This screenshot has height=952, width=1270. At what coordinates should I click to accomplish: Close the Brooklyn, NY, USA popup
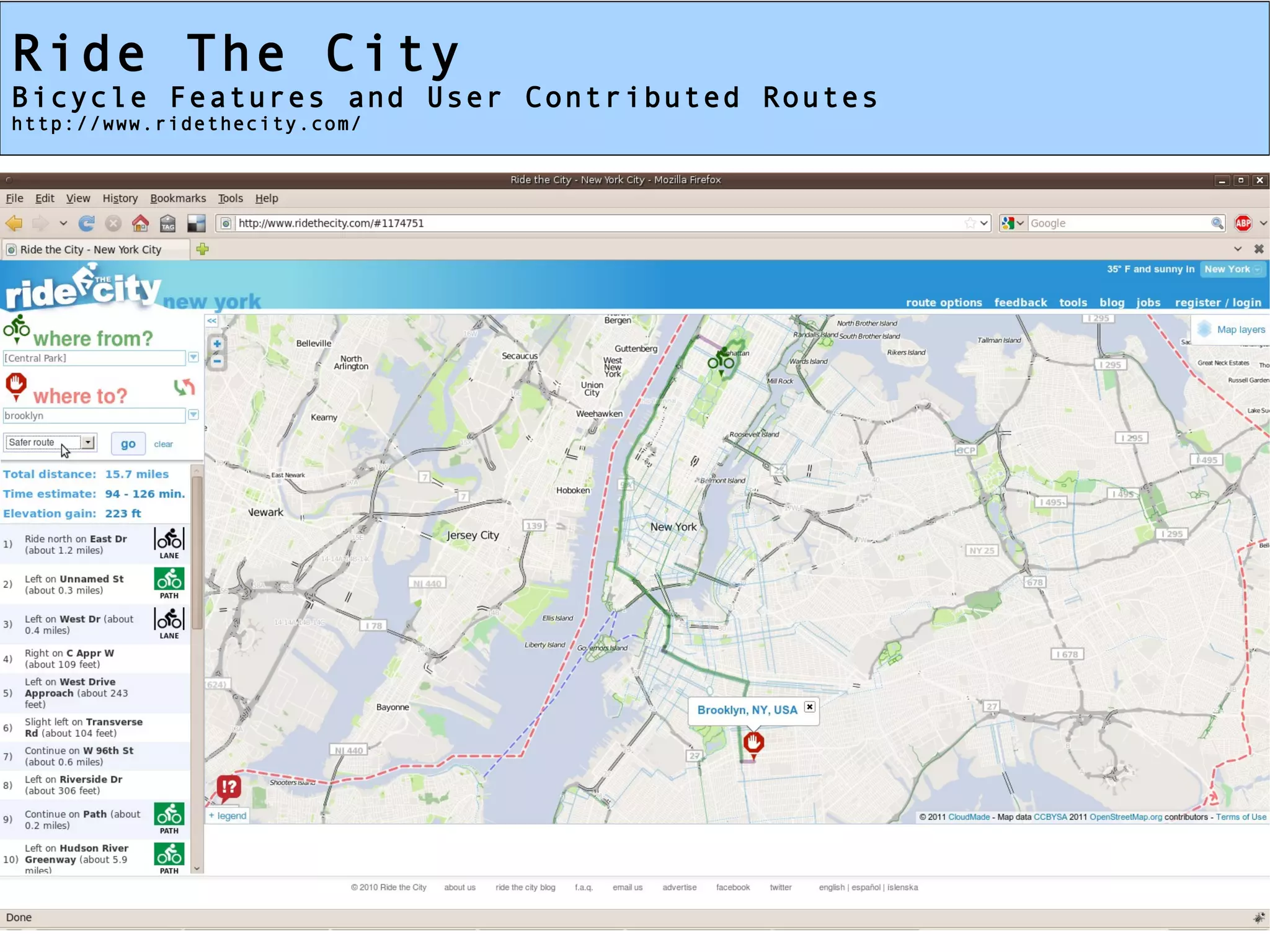pyautogui.click(x=809, y=707)
